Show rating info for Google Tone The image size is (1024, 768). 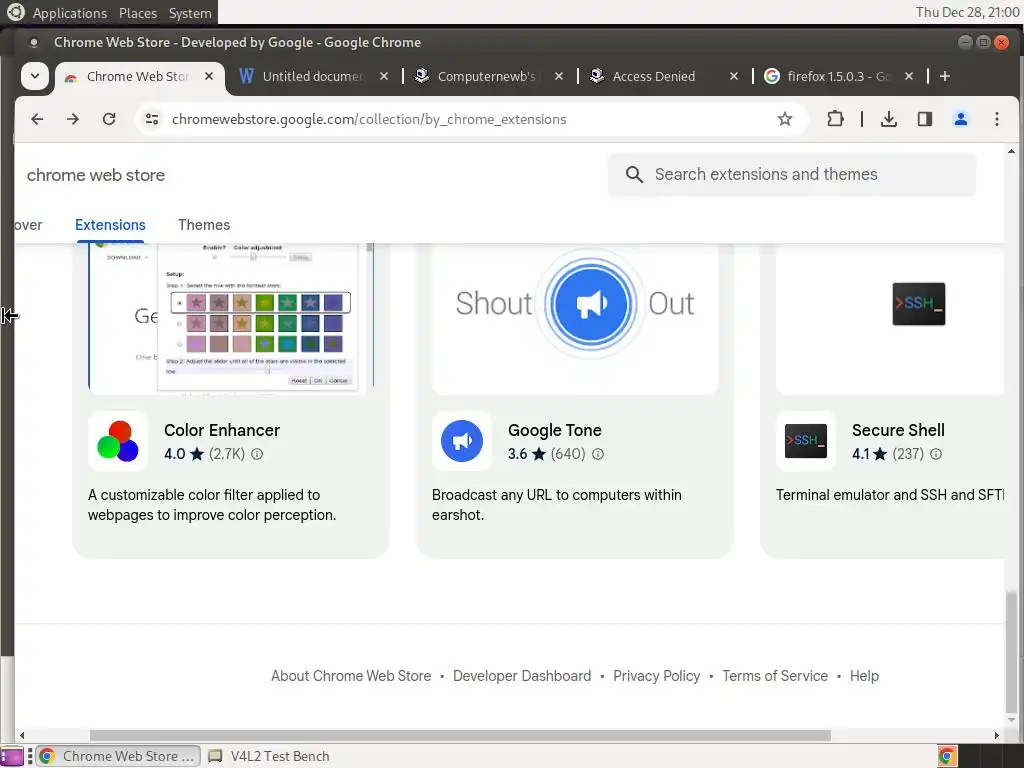(x=598, y=454)
